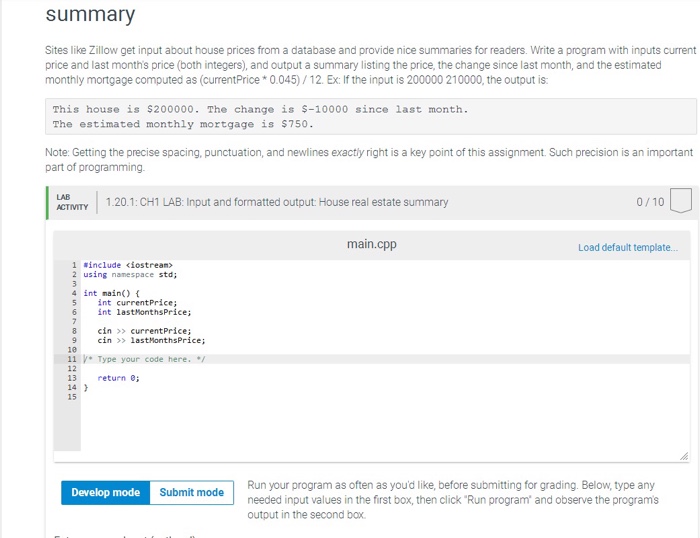Click the main.cpp file title

pyautogui.click(x=371, y=244)
